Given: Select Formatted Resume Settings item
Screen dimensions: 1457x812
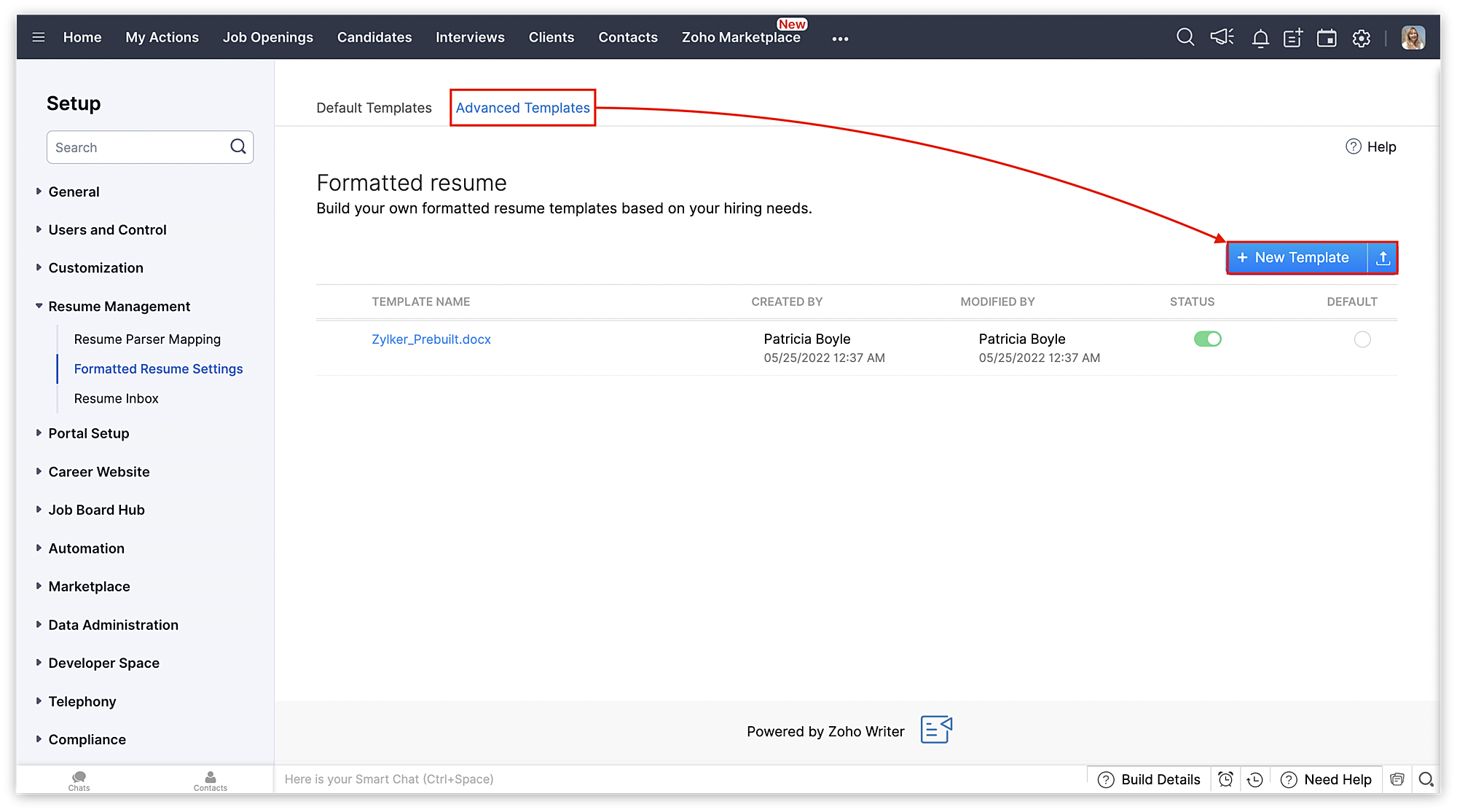Looking at the screenshot, I should click(158, 368).
